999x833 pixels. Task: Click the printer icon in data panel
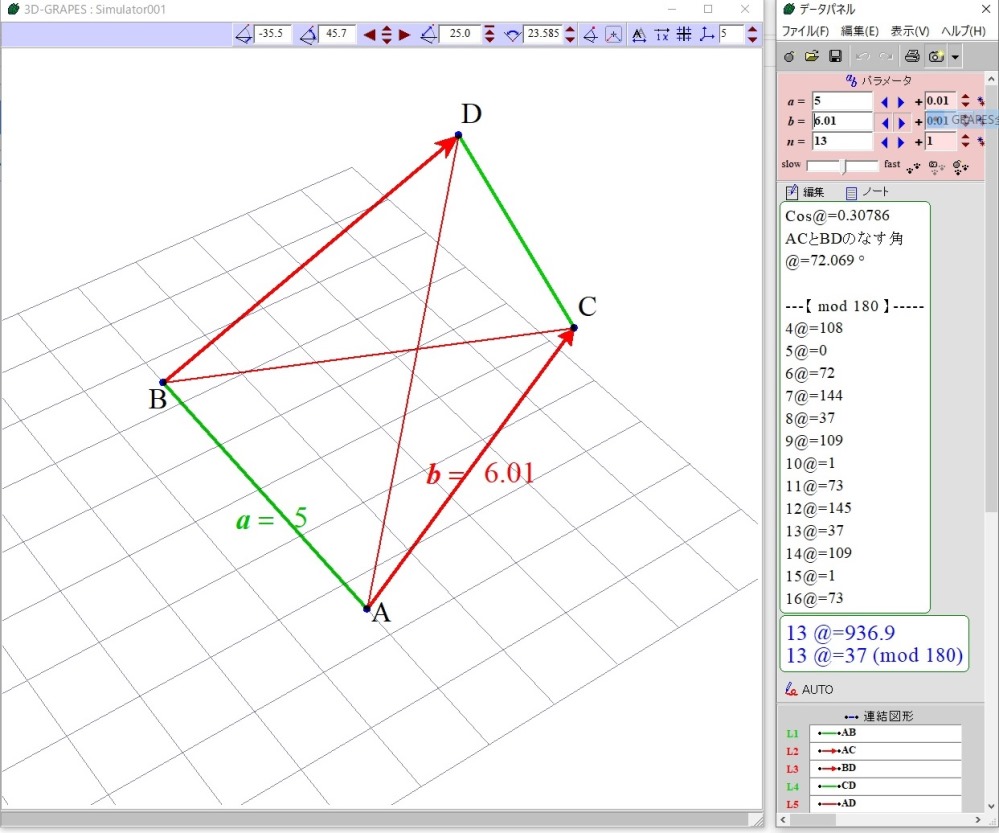pyautogui.click(x=912, y=56)
